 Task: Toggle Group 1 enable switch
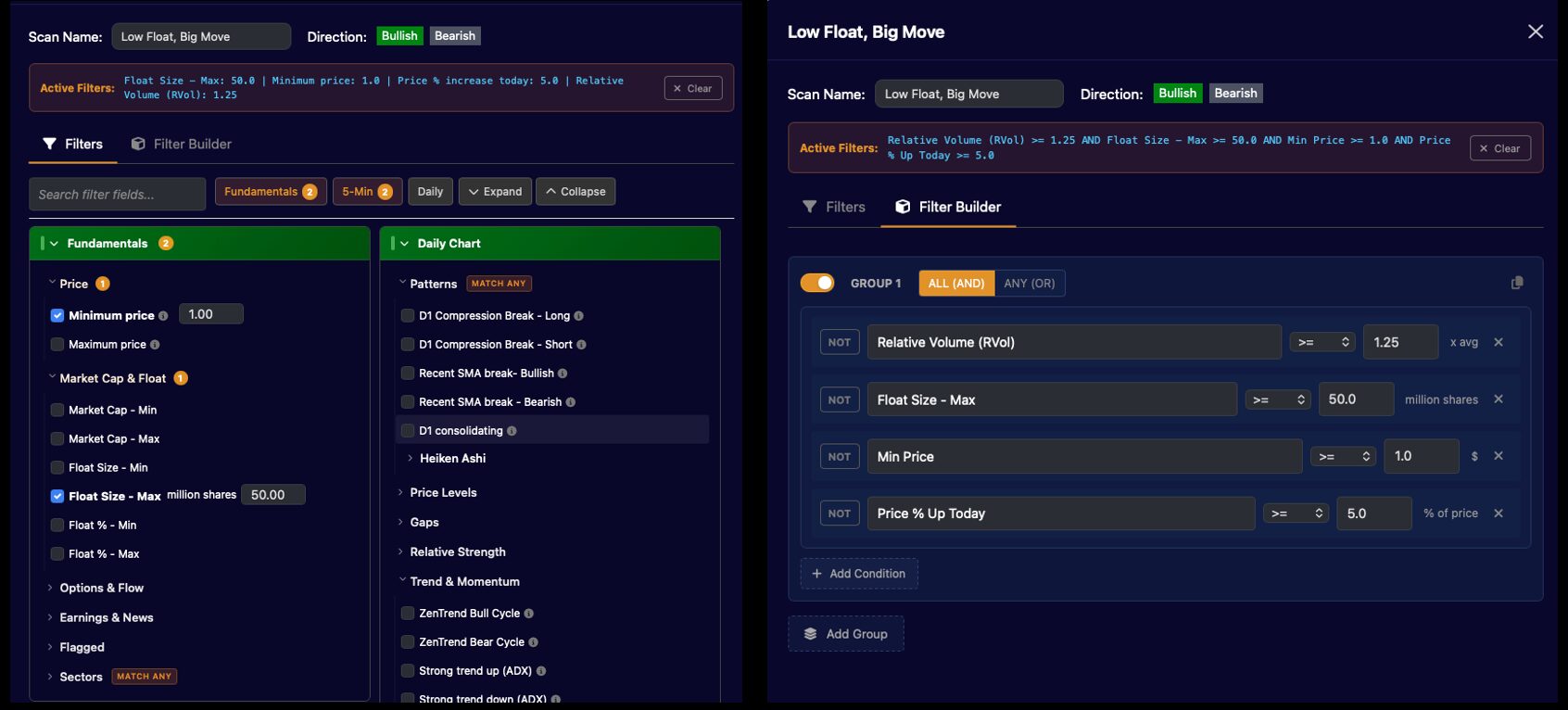[817, 283]
